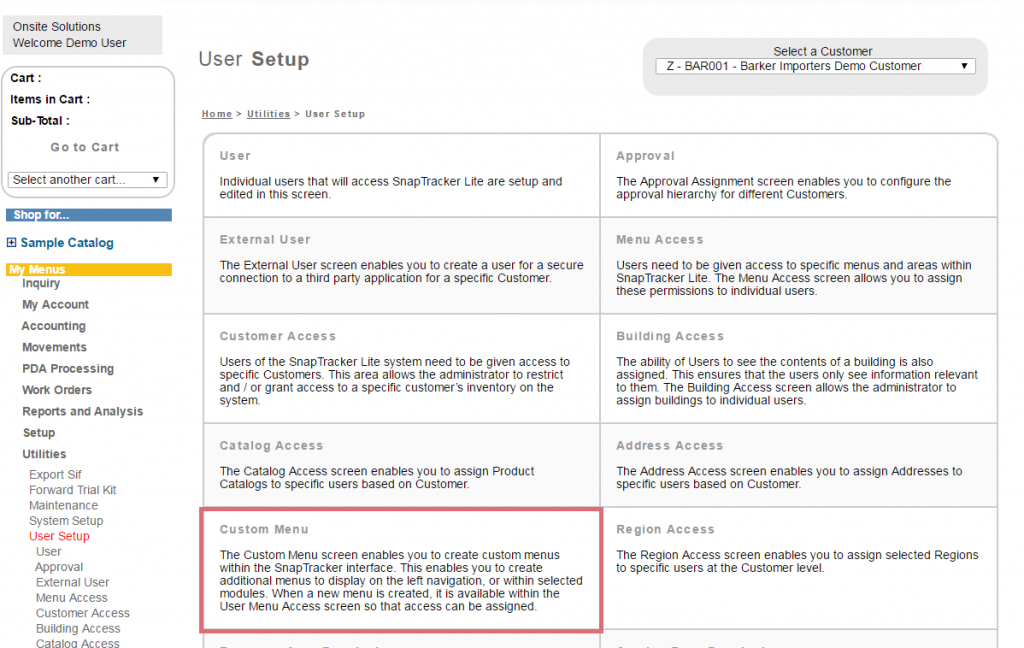Screen dimensions: 1024x648
Task: Open the Building Access setup tile
Action: 669,337
